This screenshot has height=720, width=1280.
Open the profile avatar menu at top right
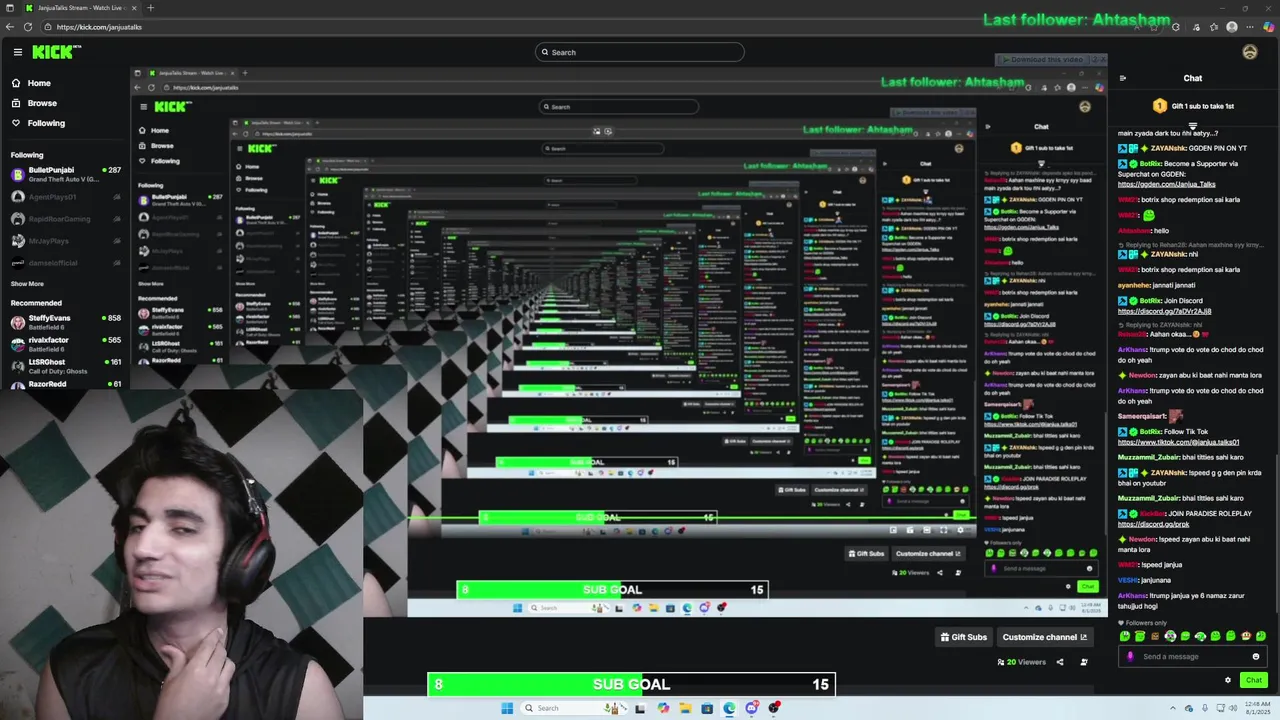coord(1249,52)
